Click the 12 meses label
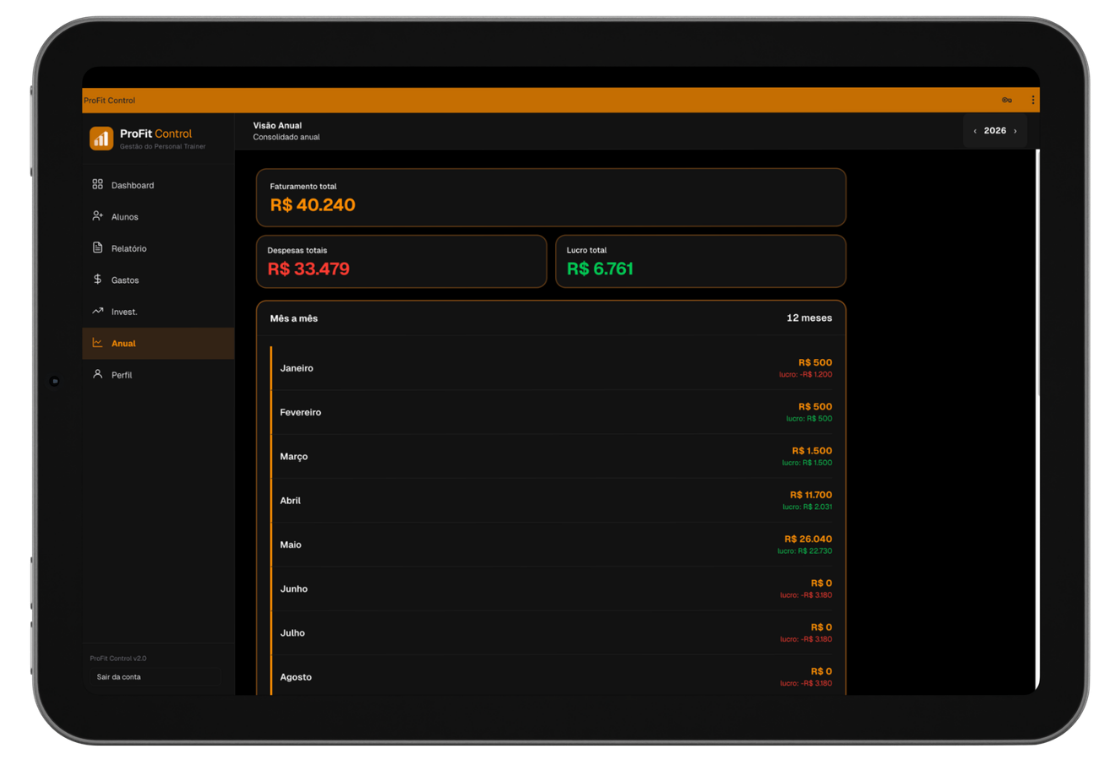Screen dimensions: 1120x760 pos(809,318)
